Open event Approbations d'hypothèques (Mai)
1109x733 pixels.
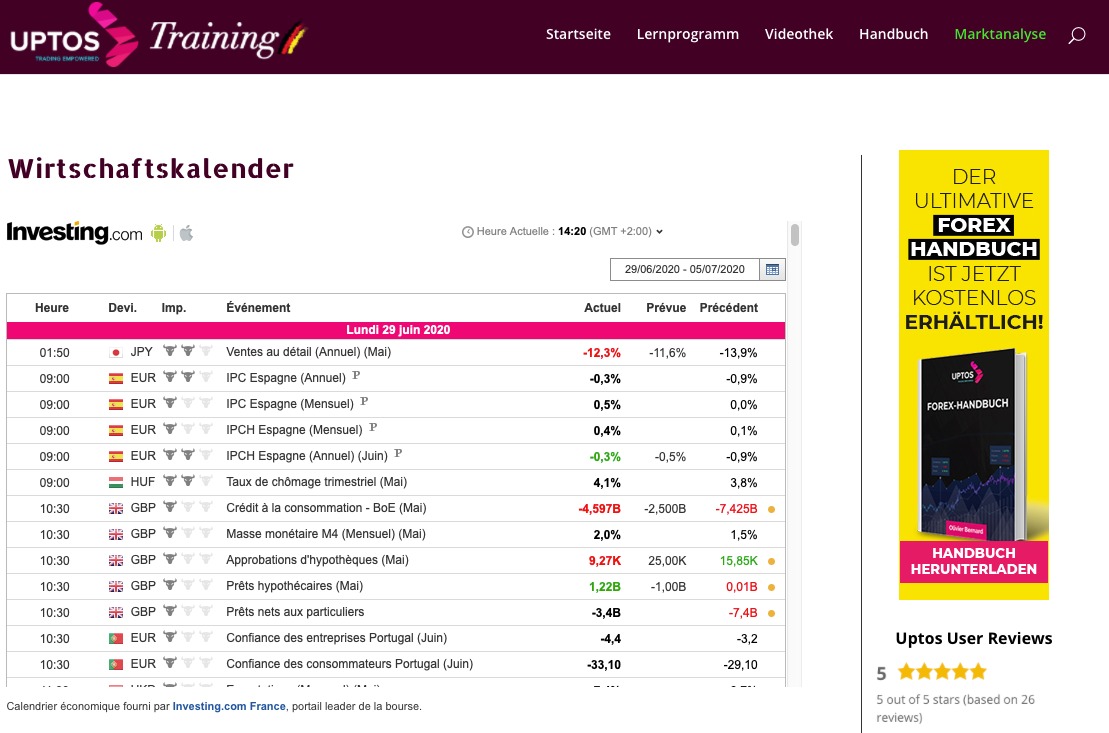[x=317, y=560]
